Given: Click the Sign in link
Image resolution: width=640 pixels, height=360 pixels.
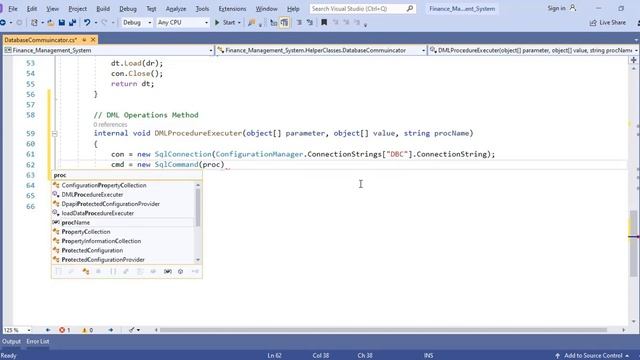Looking at the screenshot, I should coord(556,8).
